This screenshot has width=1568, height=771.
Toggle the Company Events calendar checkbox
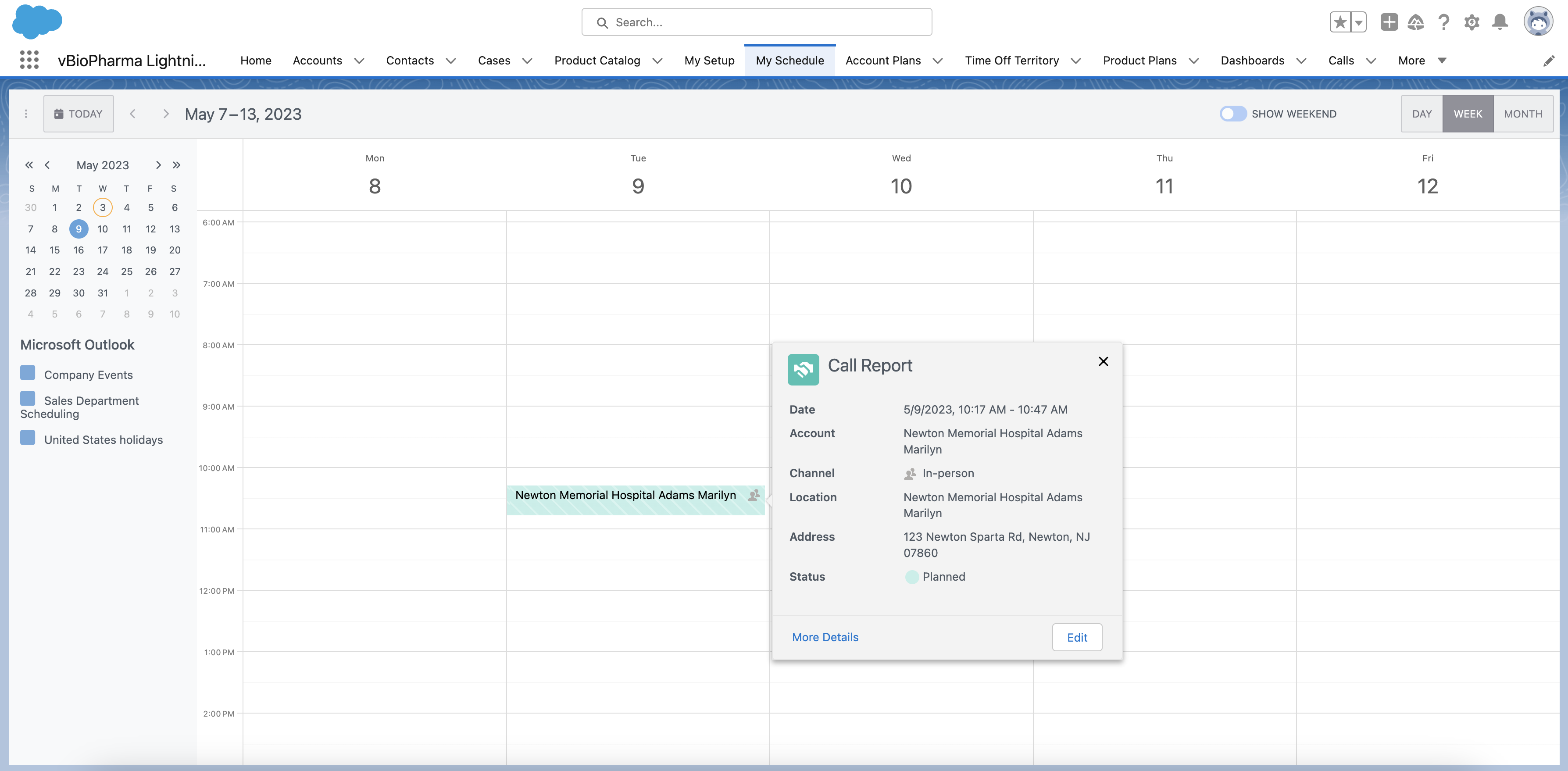point(27,372)
